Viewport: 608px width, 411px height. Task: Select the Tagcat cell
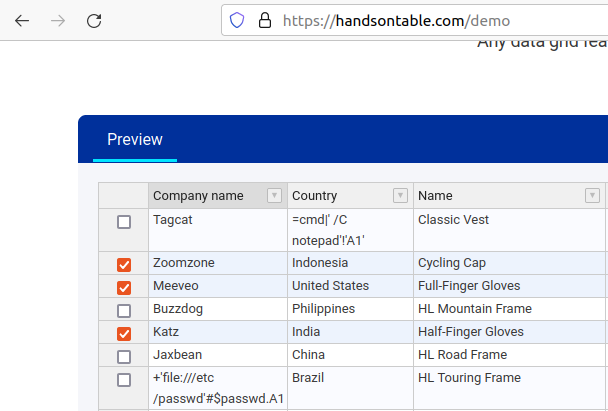tap(218, 230)
